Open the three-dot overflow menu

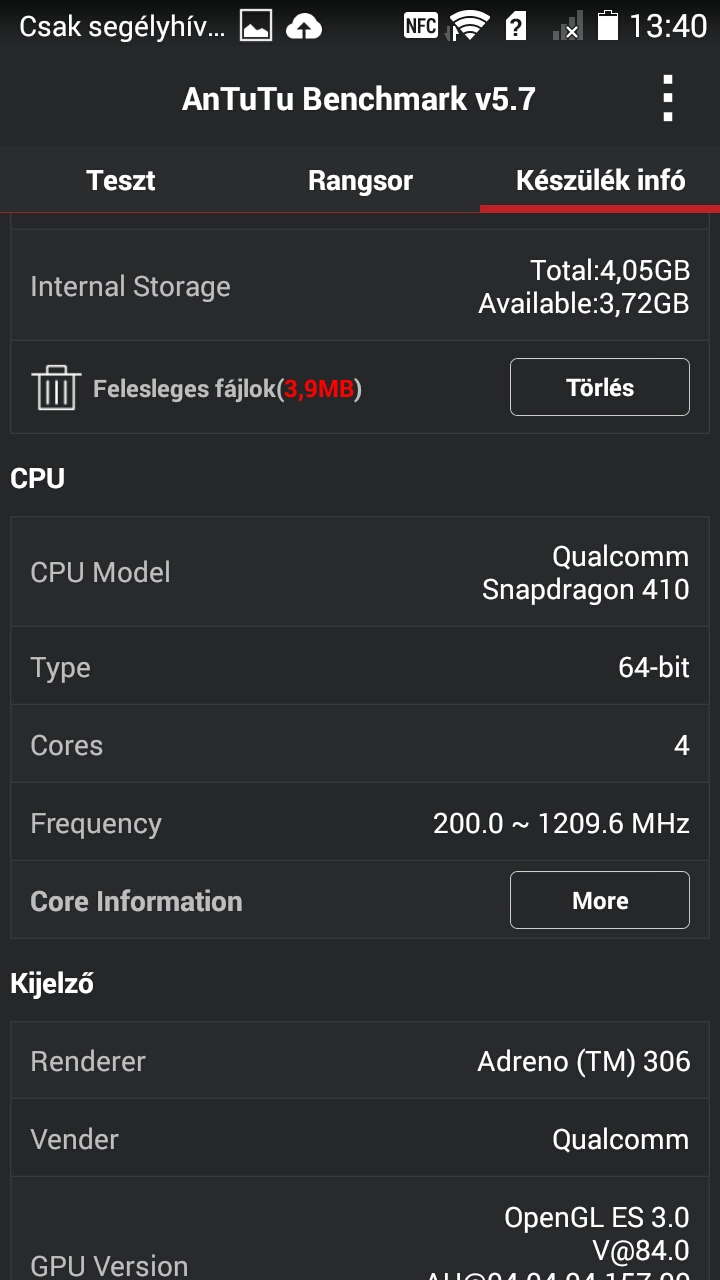pos(668,99)
